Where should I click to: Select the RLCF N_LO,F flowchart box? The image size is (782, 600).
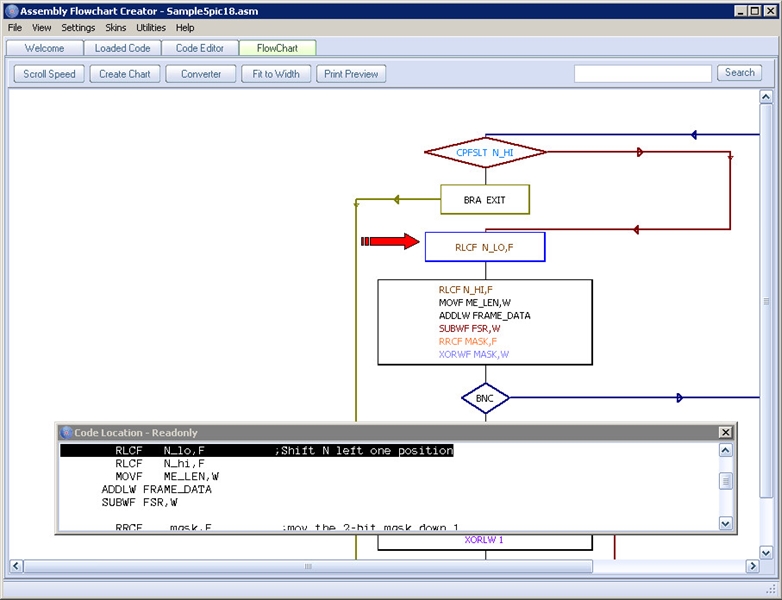[485, 247]
